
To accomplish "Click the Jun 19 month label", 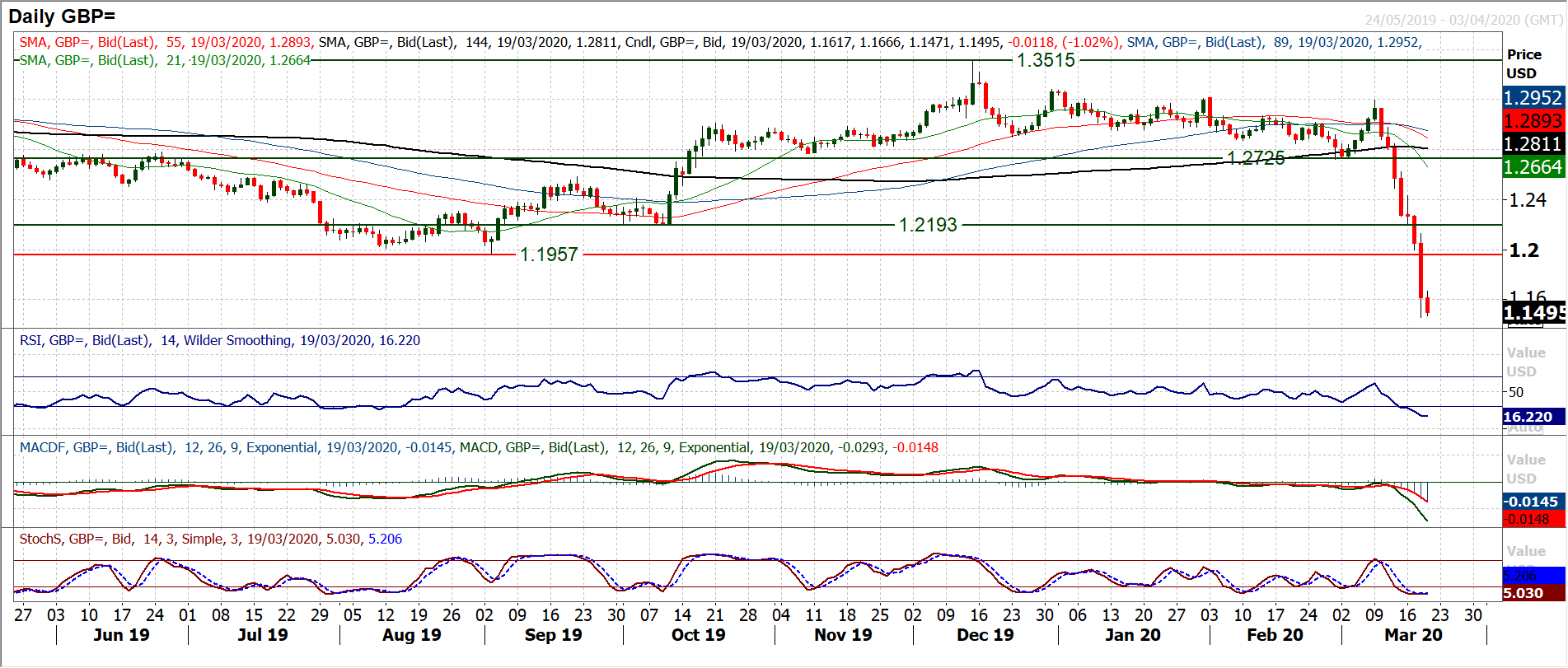I will point(121,635).
